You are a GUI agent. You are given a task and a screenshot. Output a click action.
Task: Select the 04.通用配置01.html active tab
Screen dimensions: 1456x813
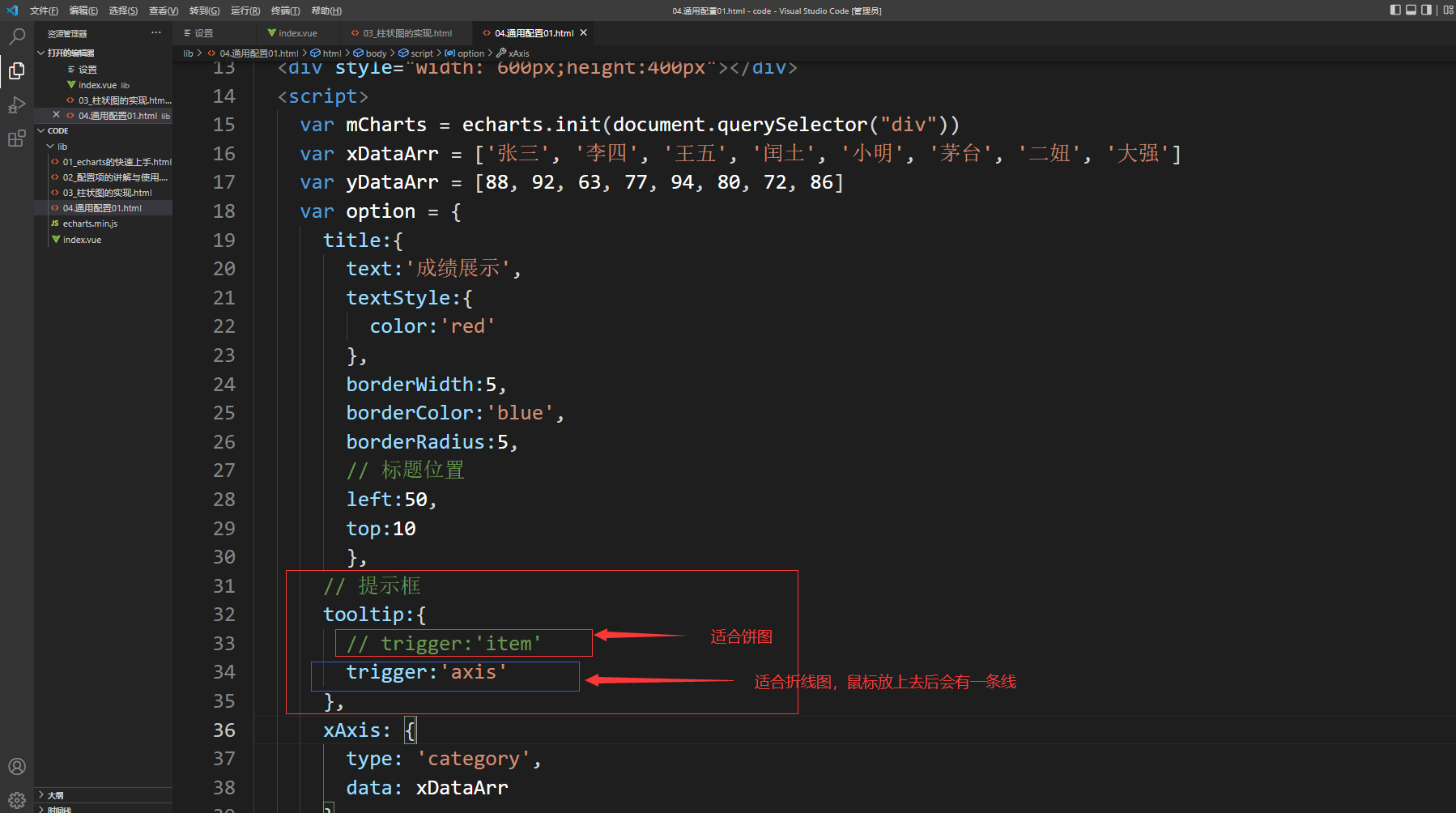point(534,33)
